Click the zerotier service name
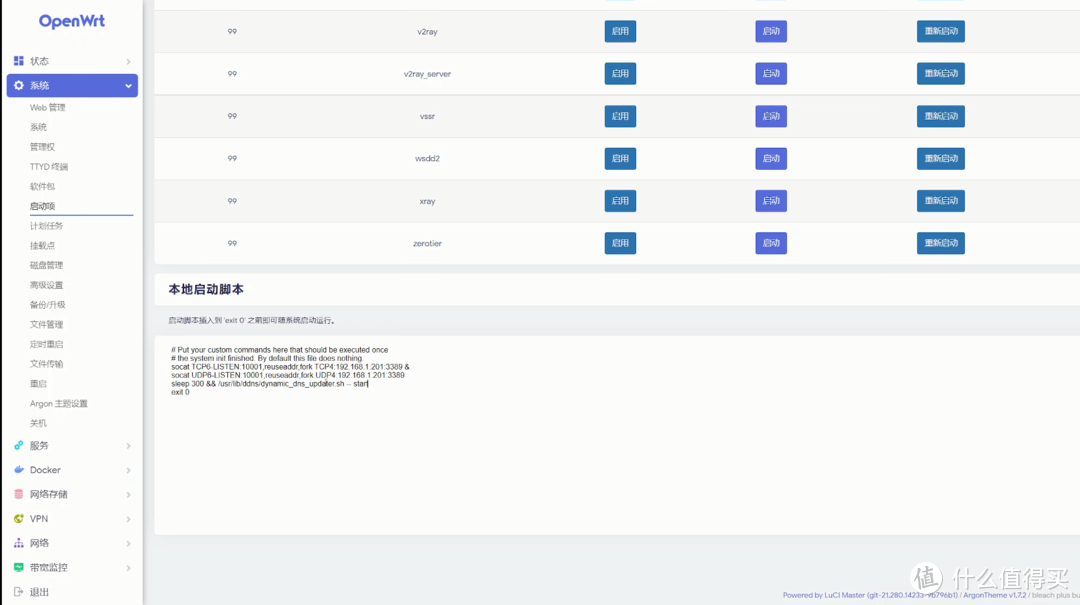Screen dimensions: 1080x605 (427, 243)
